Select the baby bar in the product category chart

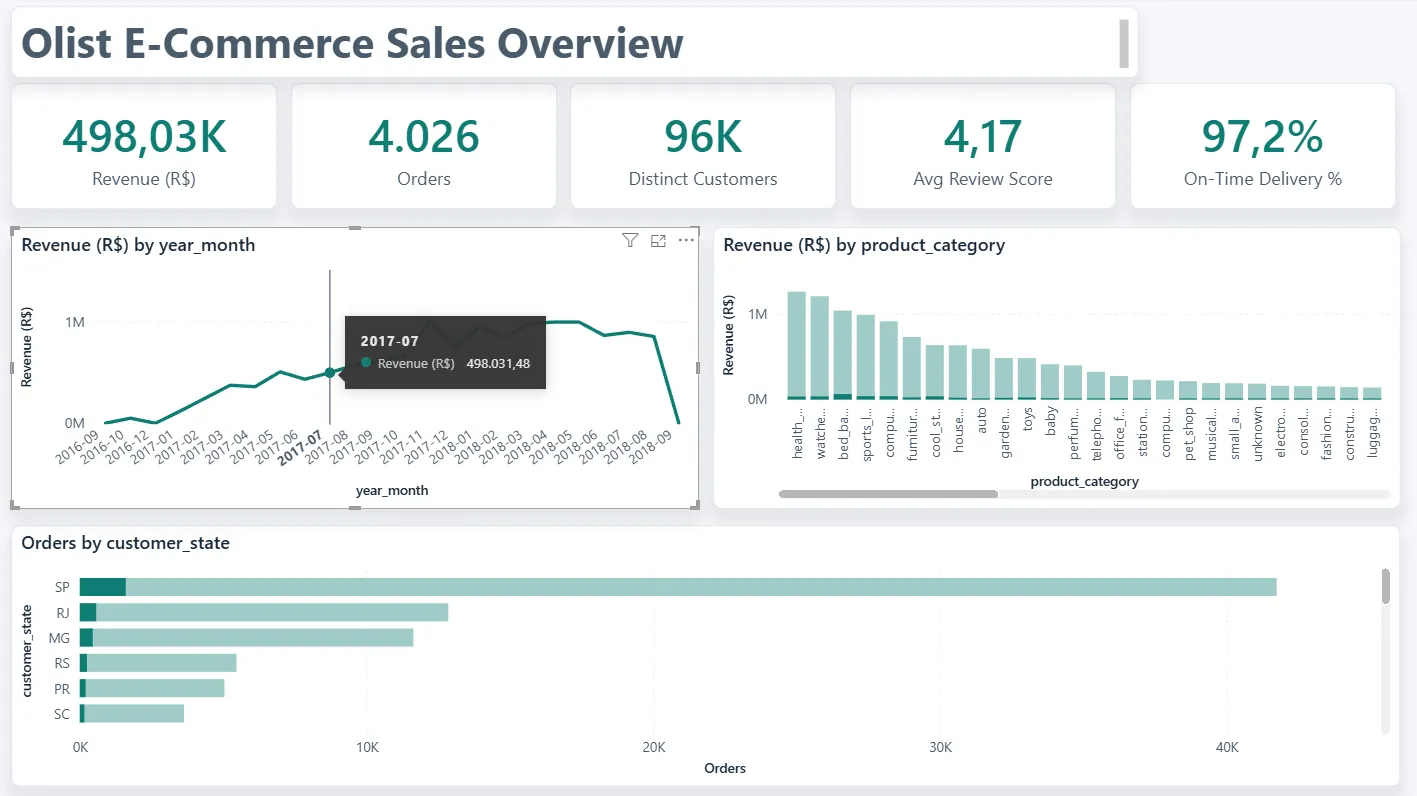(1050, 382)
